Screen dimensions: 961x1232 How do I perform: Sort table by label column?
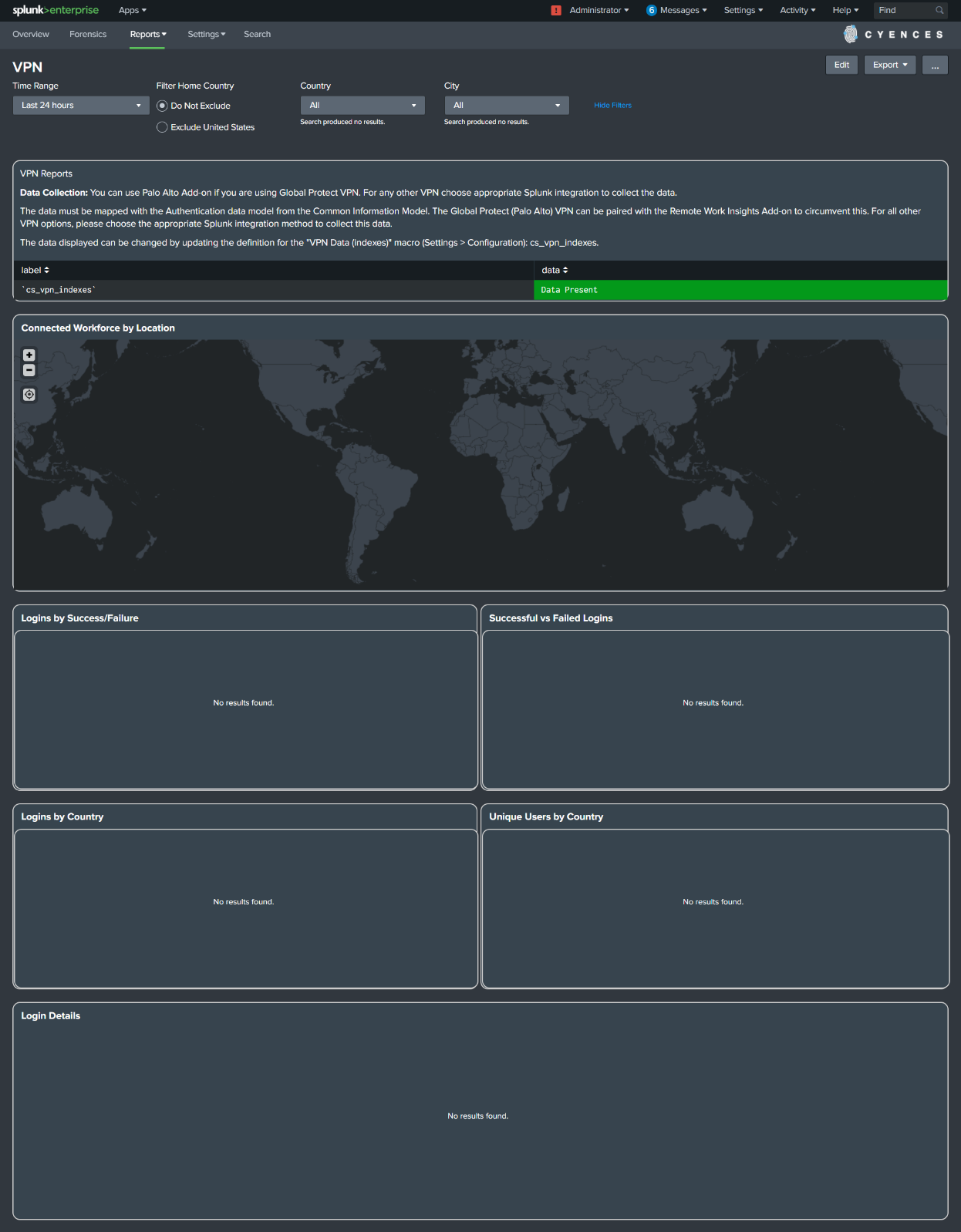point(35,270)
